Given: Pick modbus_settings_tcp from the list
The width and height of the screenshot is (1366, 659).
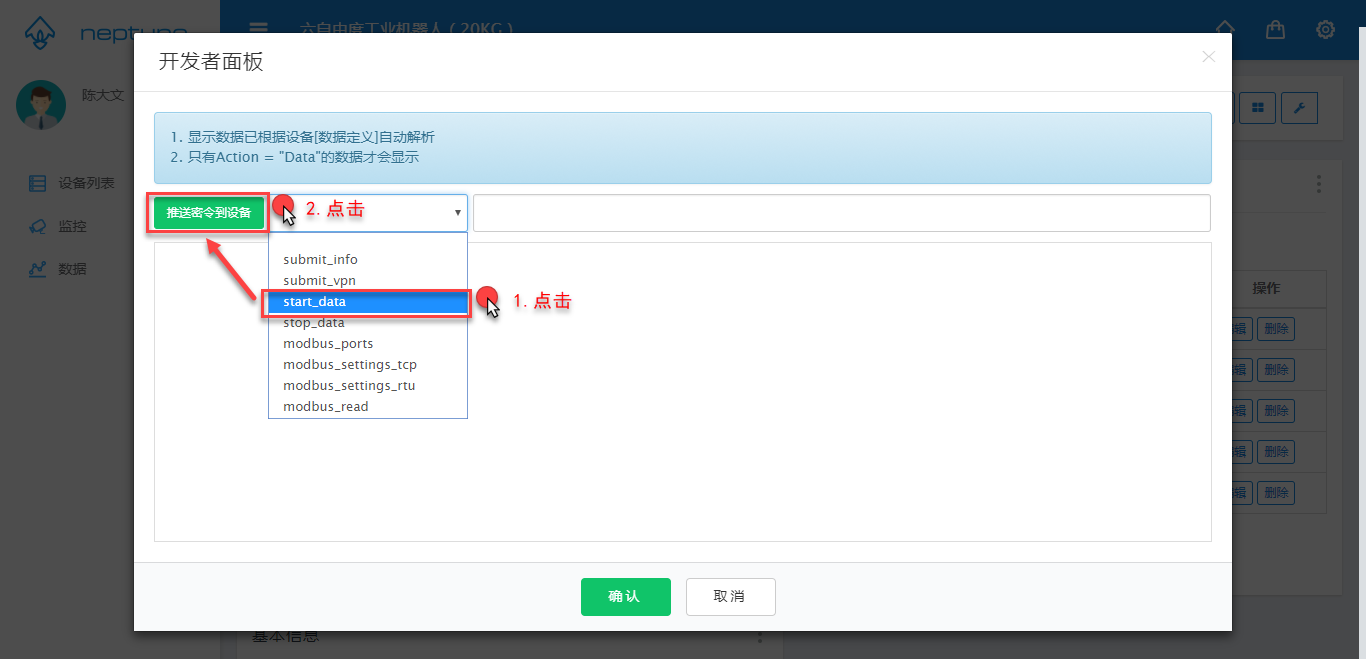Looking at the screenshot, I should 350,364.
